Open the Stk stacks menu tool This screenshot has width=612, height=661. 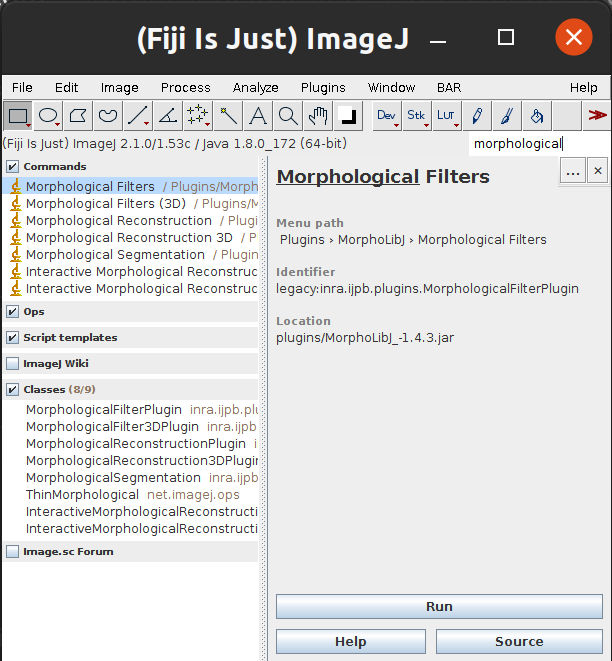[416, 116]
